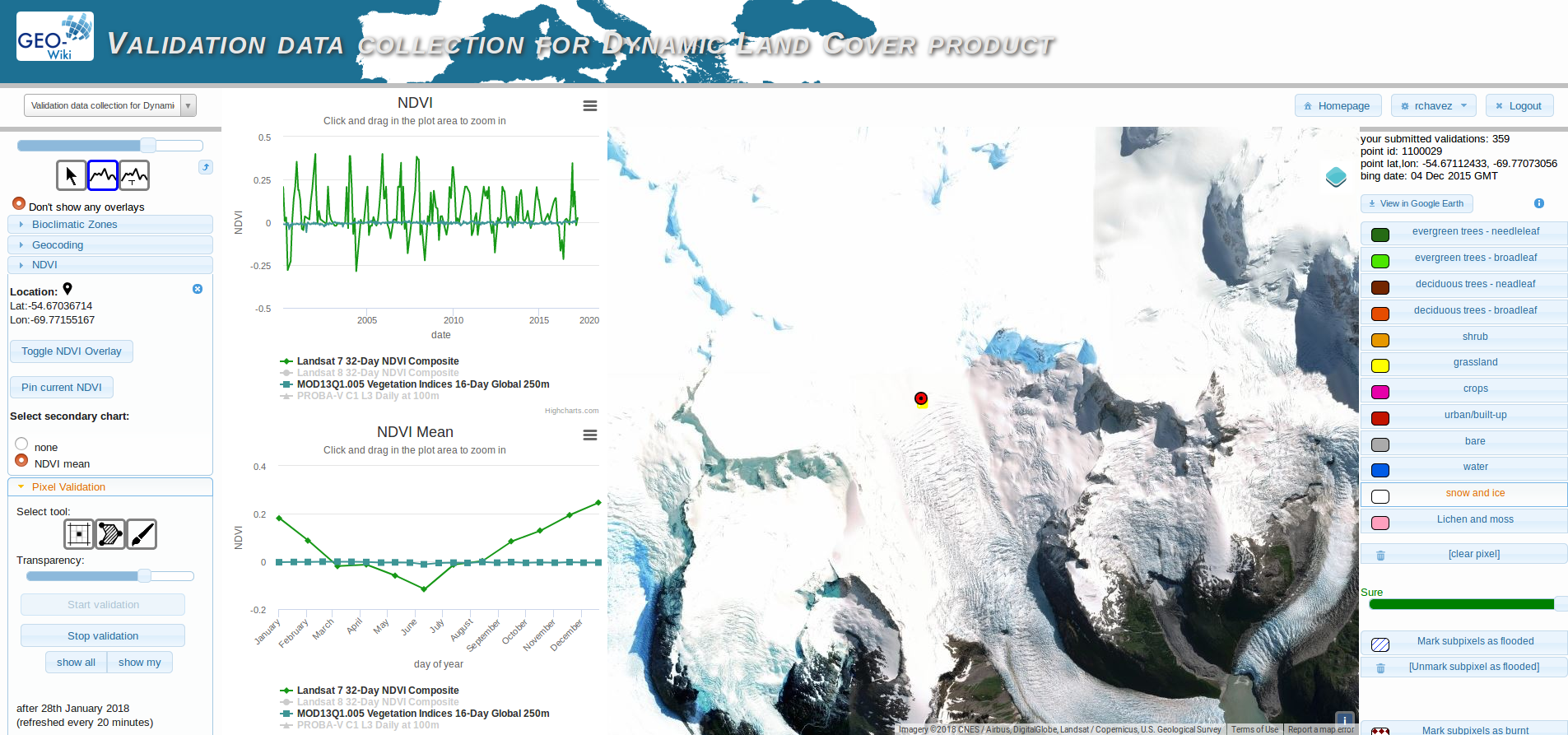Select the NDVI profile chart tool
The width and height of the screenshot is (1568, 735).
point(103,175)
